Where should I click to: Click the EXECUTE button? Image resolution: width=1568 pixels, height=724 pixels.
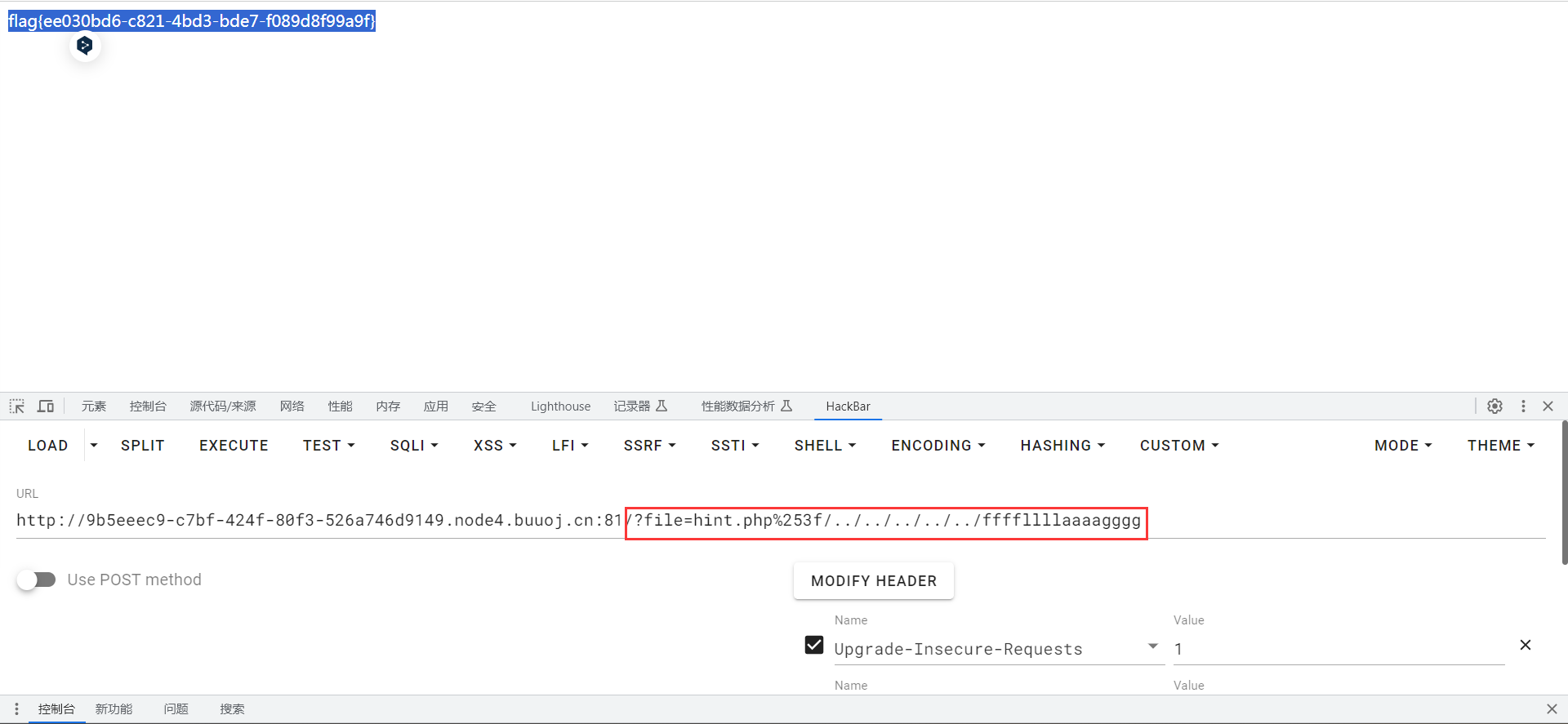pos(234,446)
